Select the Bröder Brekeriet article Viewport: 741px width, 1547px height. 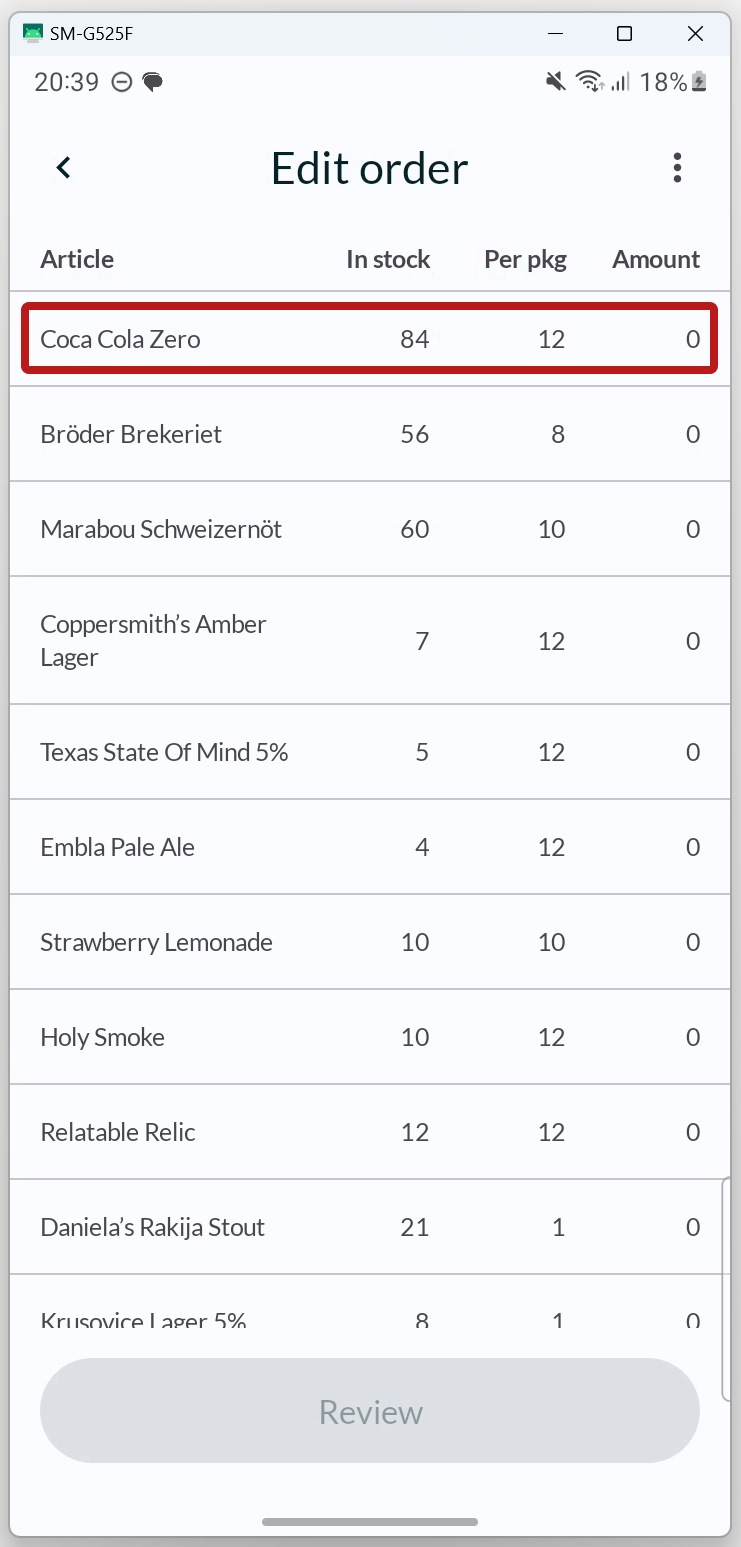coord(131,434)
